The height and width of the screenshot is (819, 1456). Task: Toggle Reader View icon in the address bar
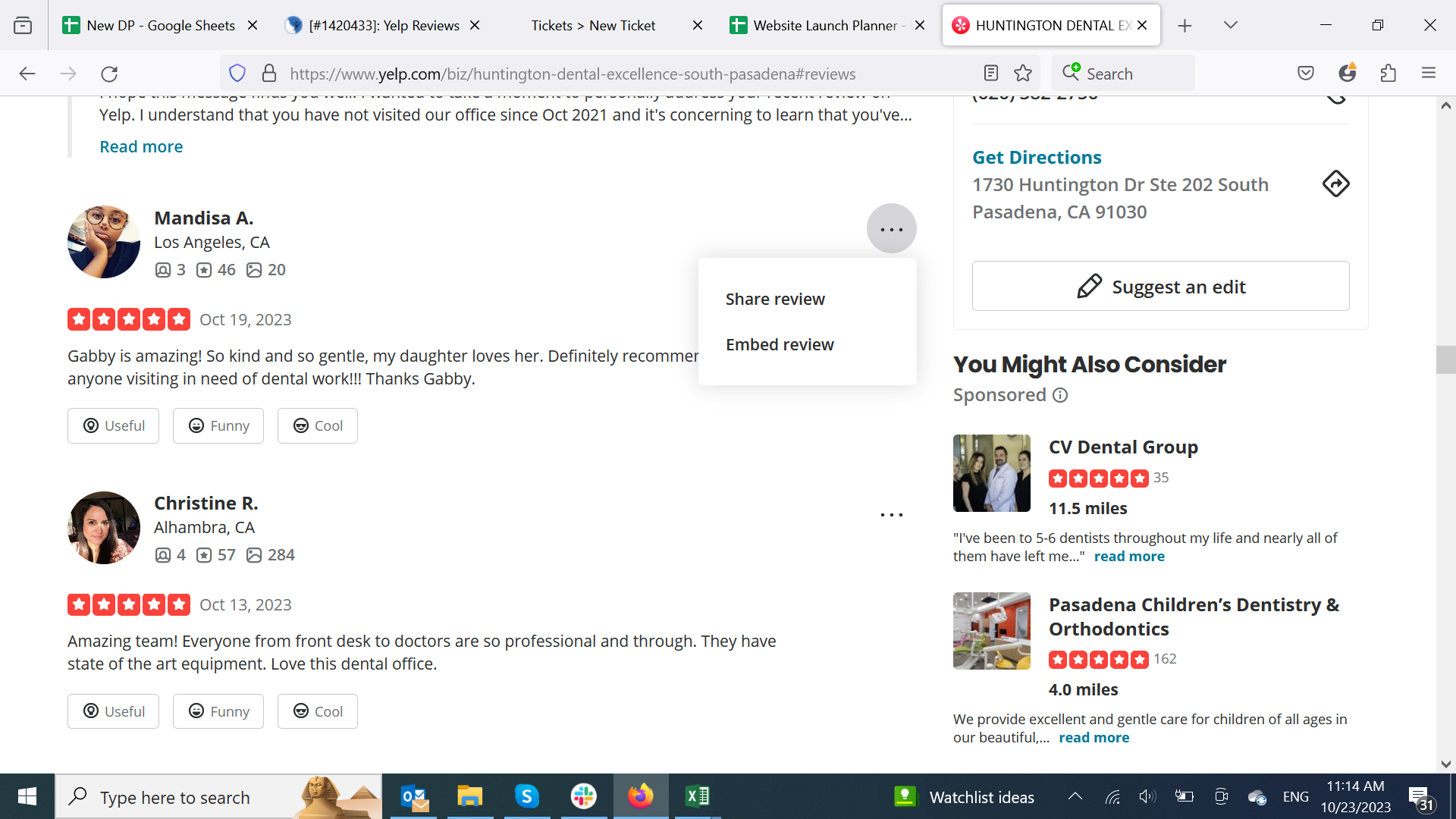point(990,74)
